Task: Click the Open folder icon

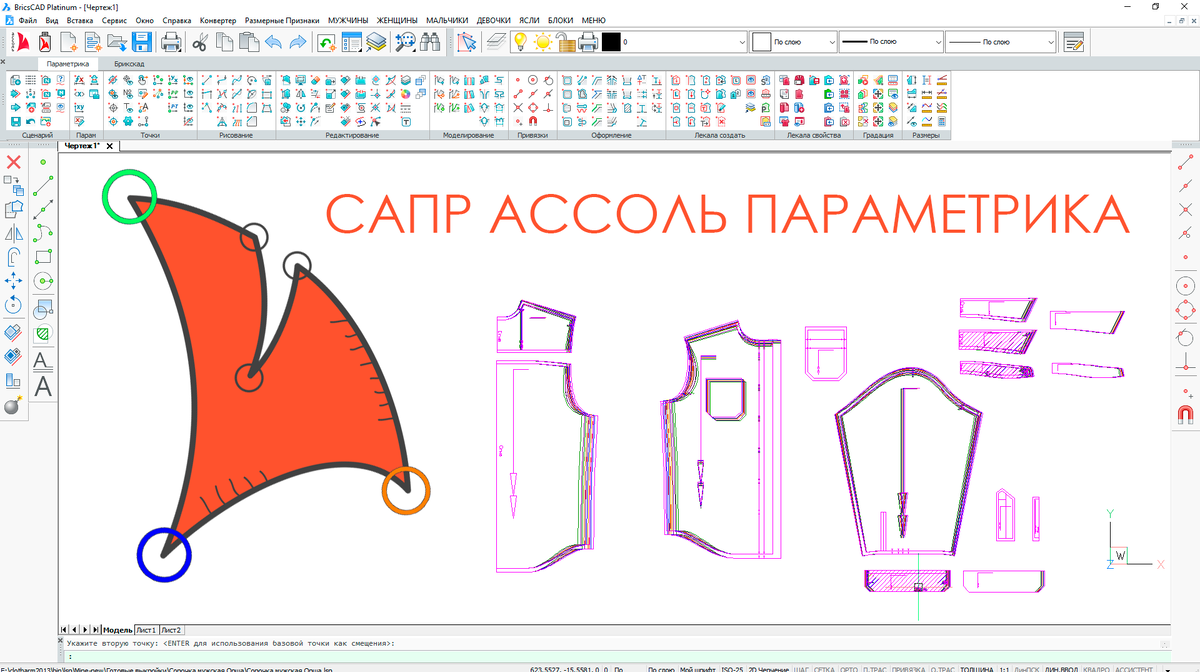Action: (x=117, y=42)
